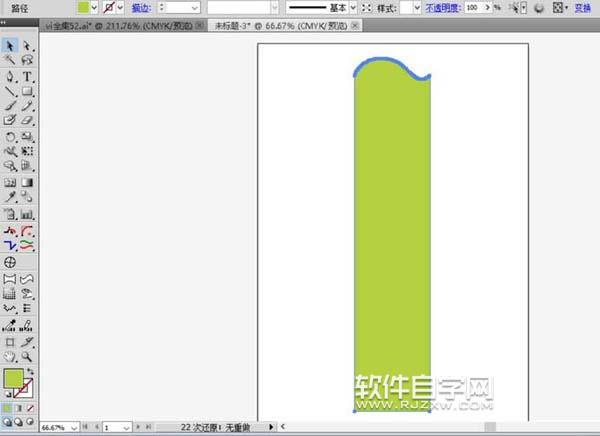Expand the opacity slider arrow
Image resolution: width=600 pixels, height=436 pixels.
coord(488,7)
